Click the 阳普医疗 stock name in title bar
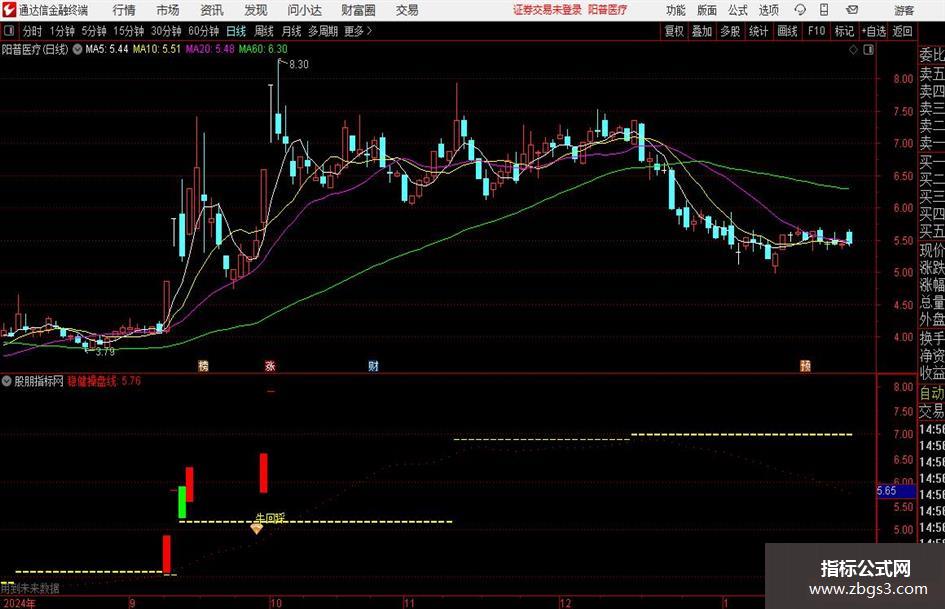Viewport: 945px width, 609px height. [x=608, y=10]
